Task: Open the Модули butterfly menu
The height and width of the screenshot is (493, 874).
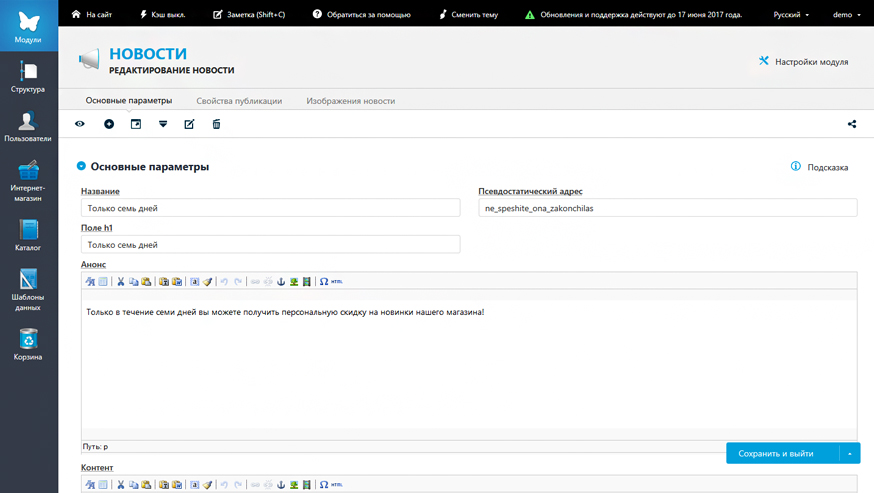Action: coord(28,26)
